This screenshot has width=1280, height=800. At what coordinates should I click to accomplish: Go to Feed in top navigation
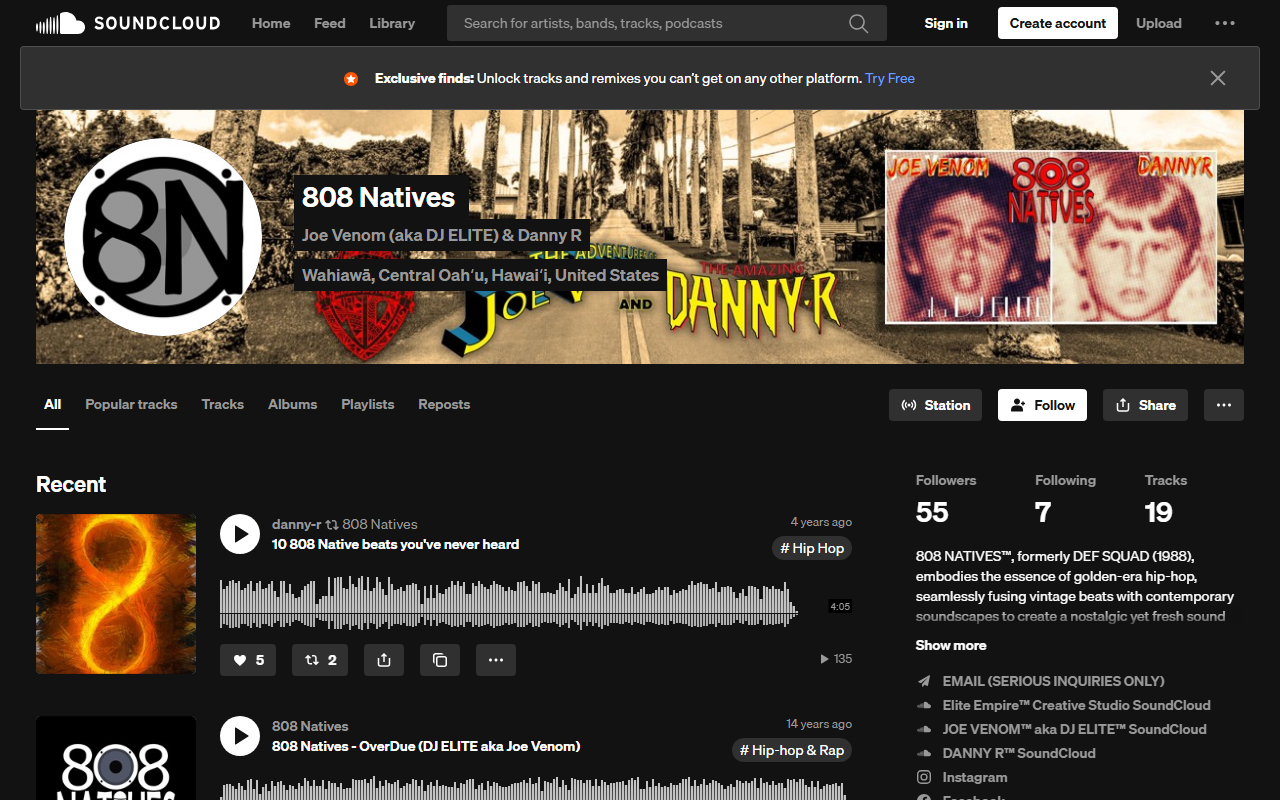click(329, 23)
